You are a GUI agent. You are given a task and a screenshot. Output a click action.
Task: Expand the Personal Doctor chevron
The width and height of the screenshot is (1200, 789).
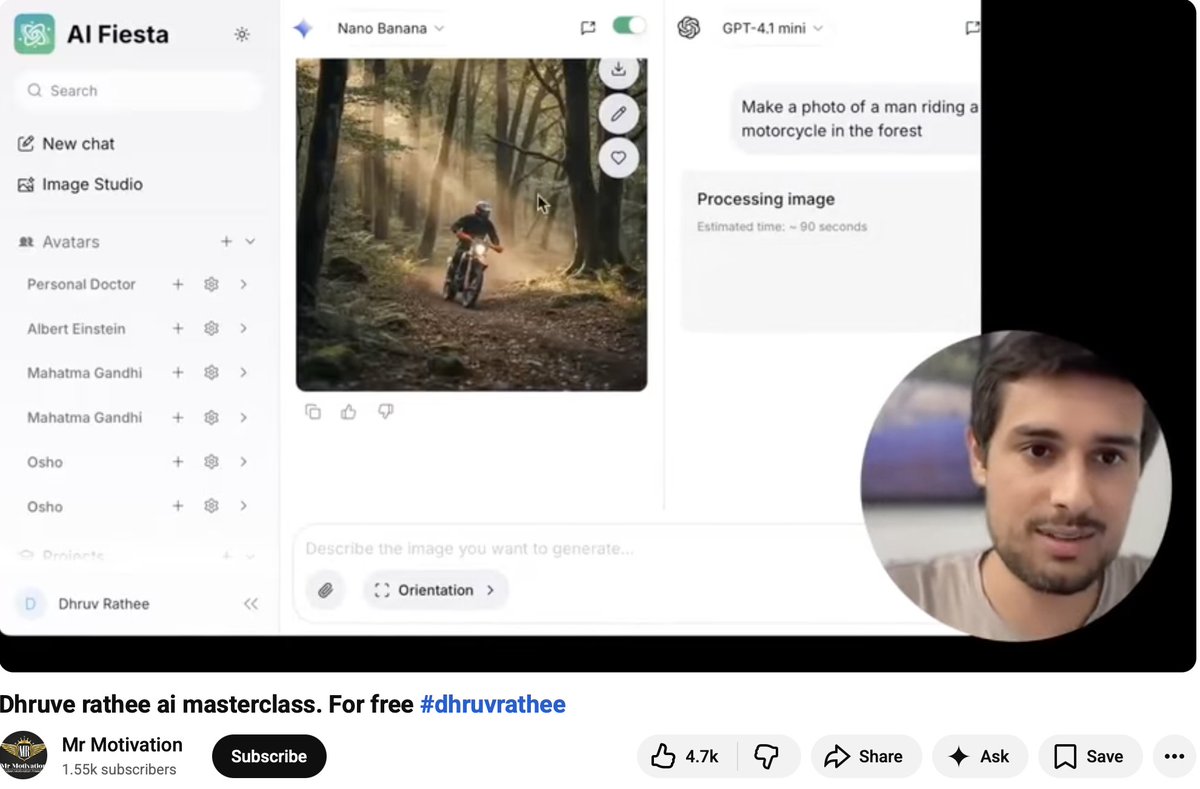tap(243, 285)
